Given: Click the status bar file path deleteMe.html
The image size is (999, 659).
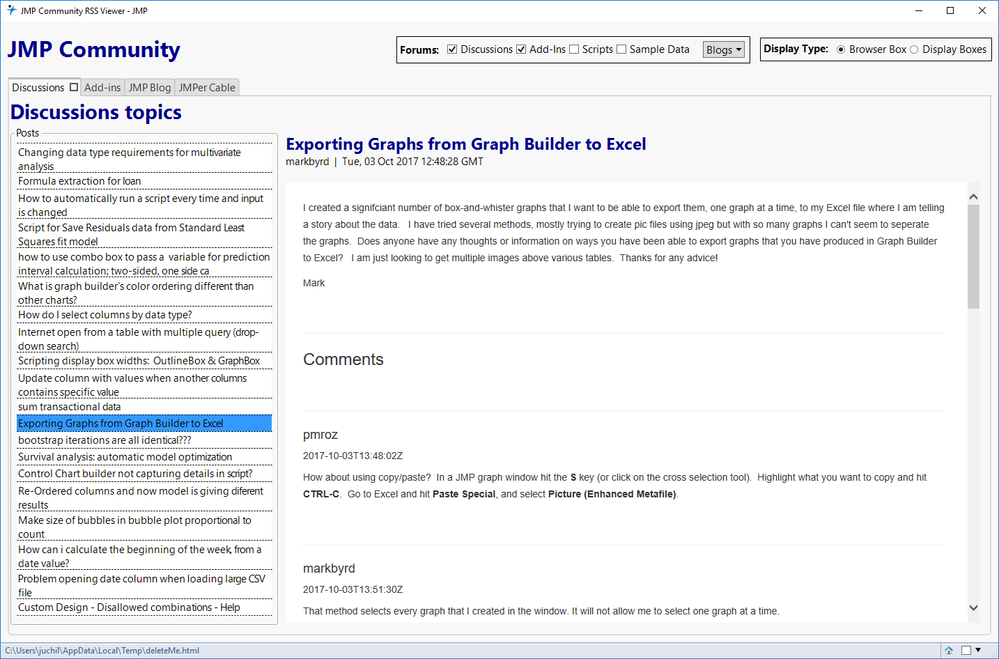Looking at the screenshot, I should click(102, 651).
